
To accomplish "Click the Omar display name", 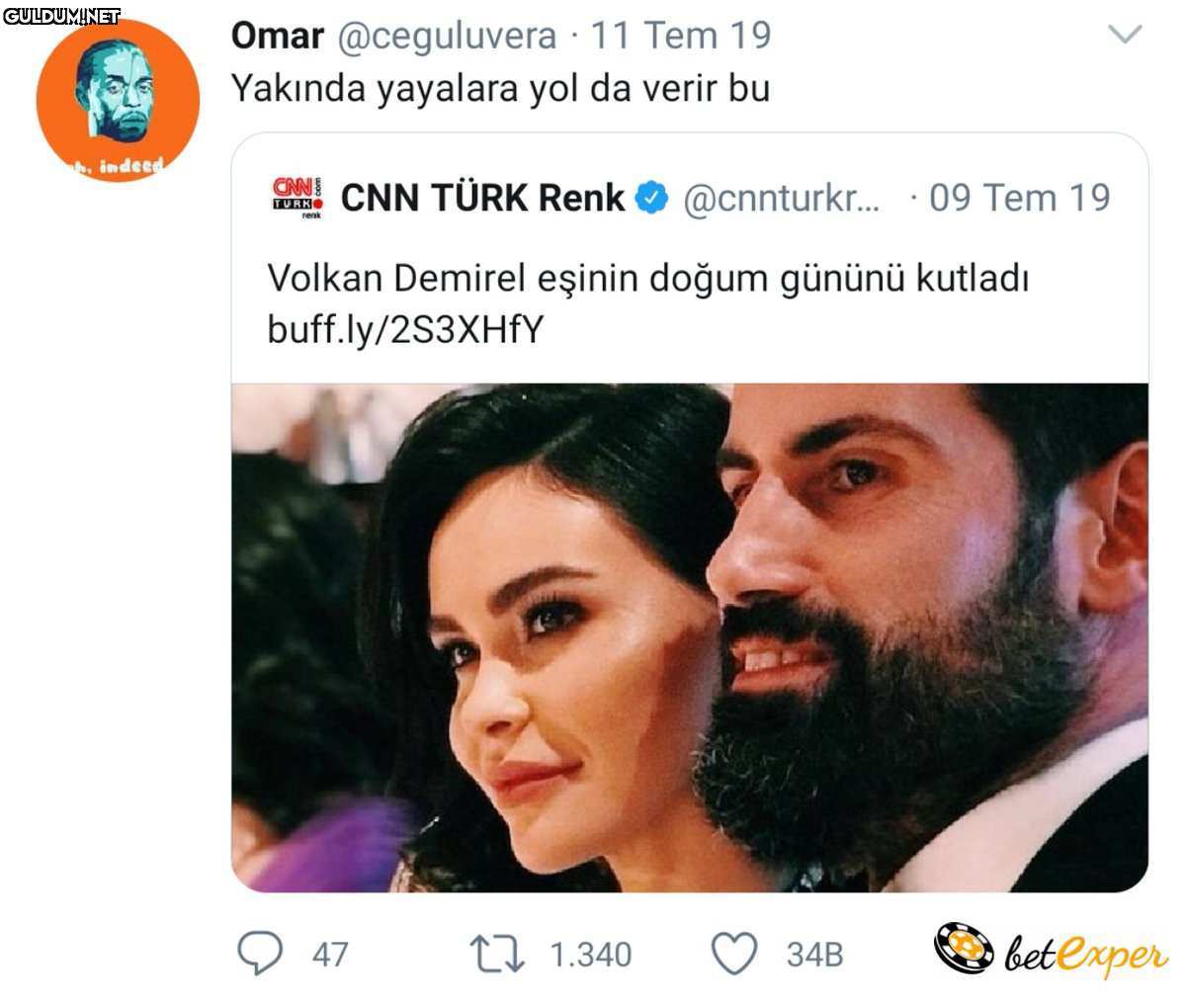I will point(277,37).
